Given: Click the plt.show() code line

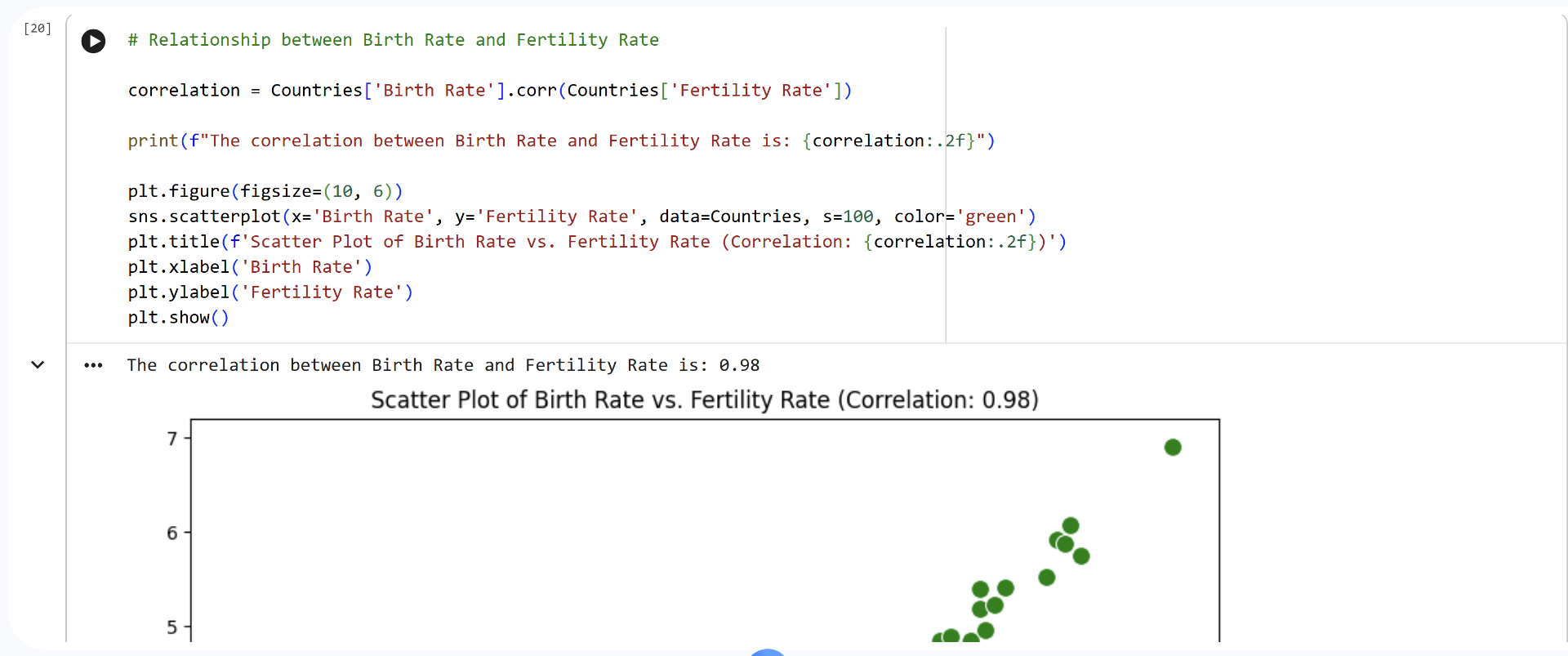Looking at the screenshot, I should click(x=179, y=319).
